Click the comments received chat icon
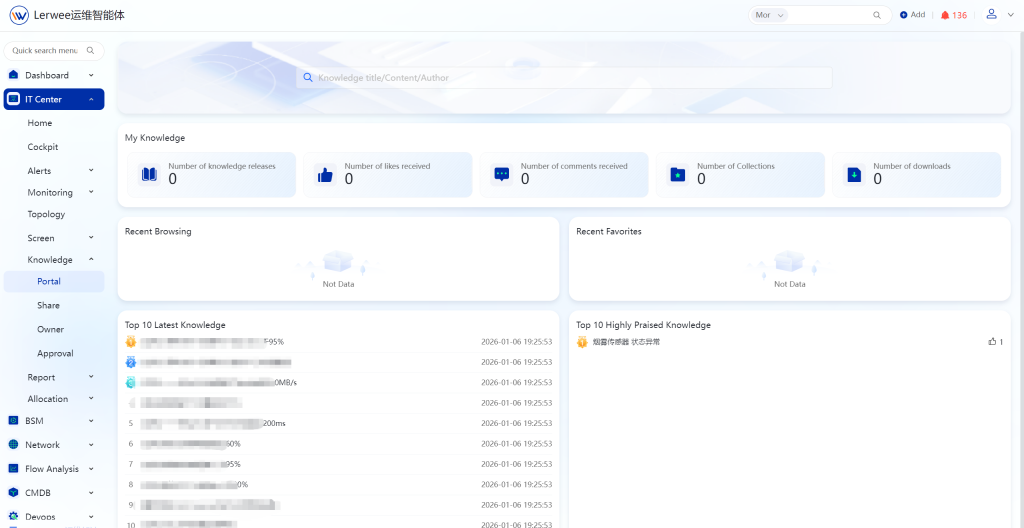 click(x=502, y=174)
